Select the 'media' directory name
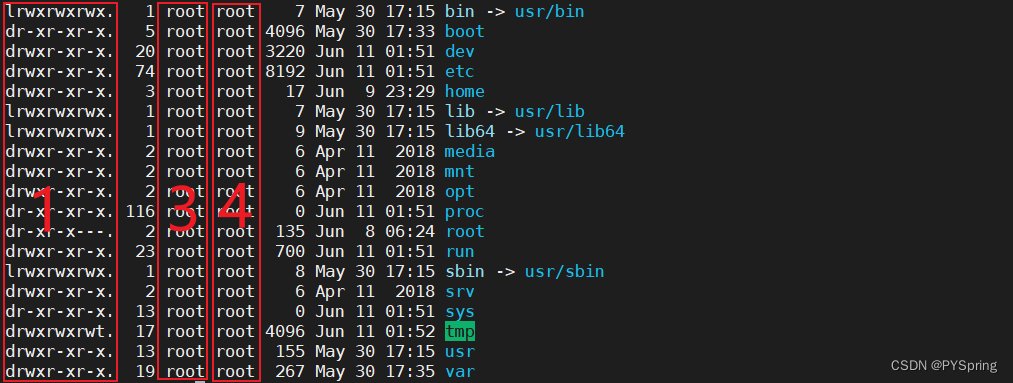This screenshot has width=1013, height=383. pyautogui.click(x=470, y=152)
